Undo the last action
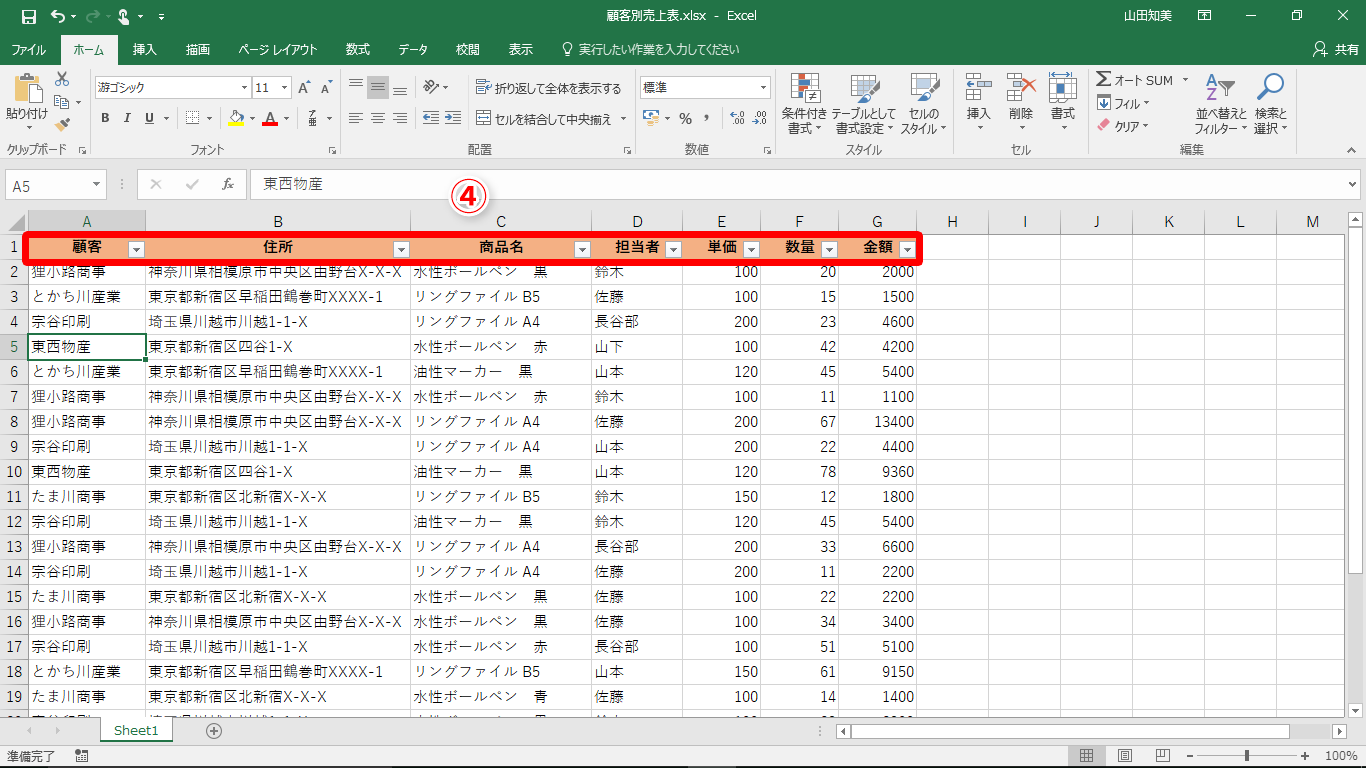This screenshot has width=1366, height=768. (x=57, y=16)
